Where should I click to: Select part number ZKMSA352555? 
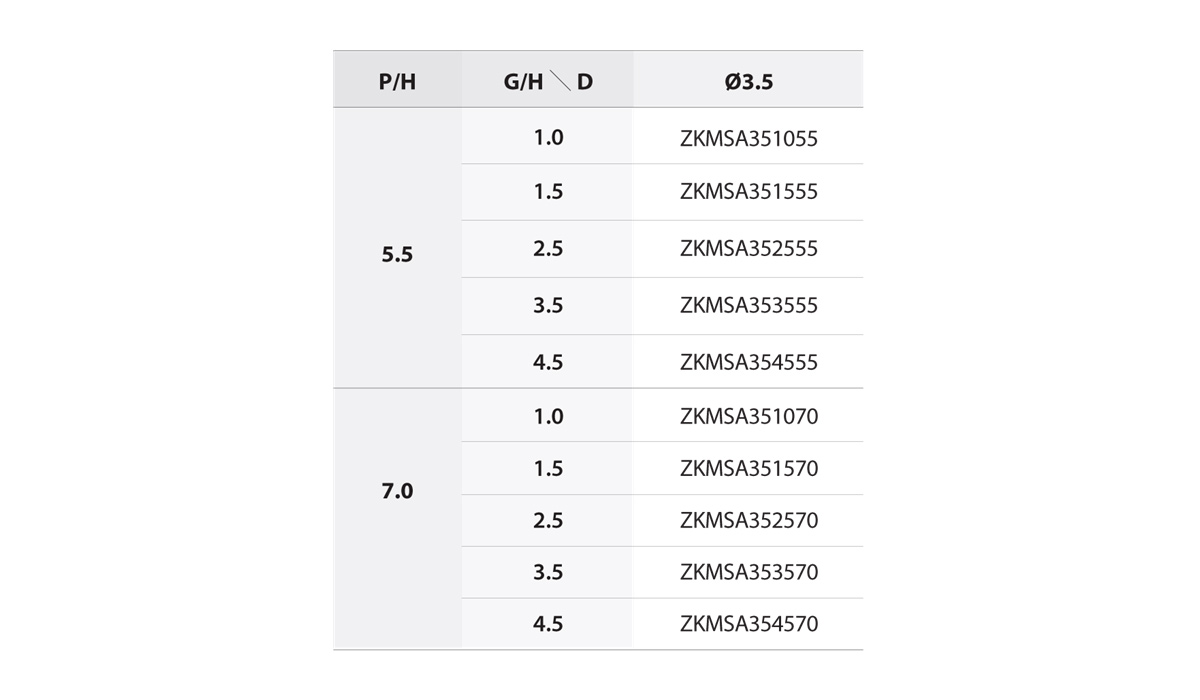click(x=748, y=249)
